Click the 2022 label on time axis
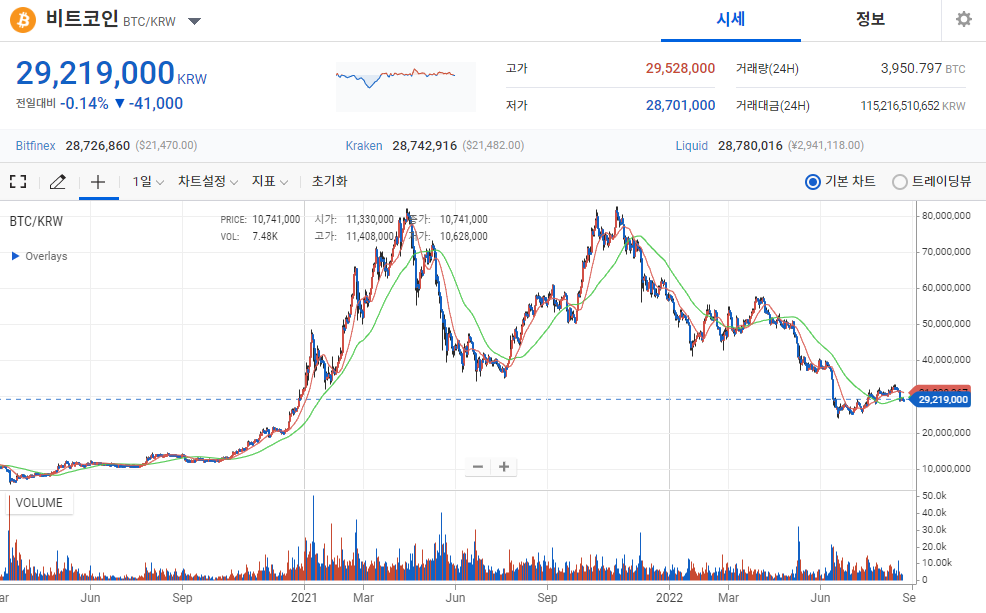The image size is (986, 613). tap(670, 597)
